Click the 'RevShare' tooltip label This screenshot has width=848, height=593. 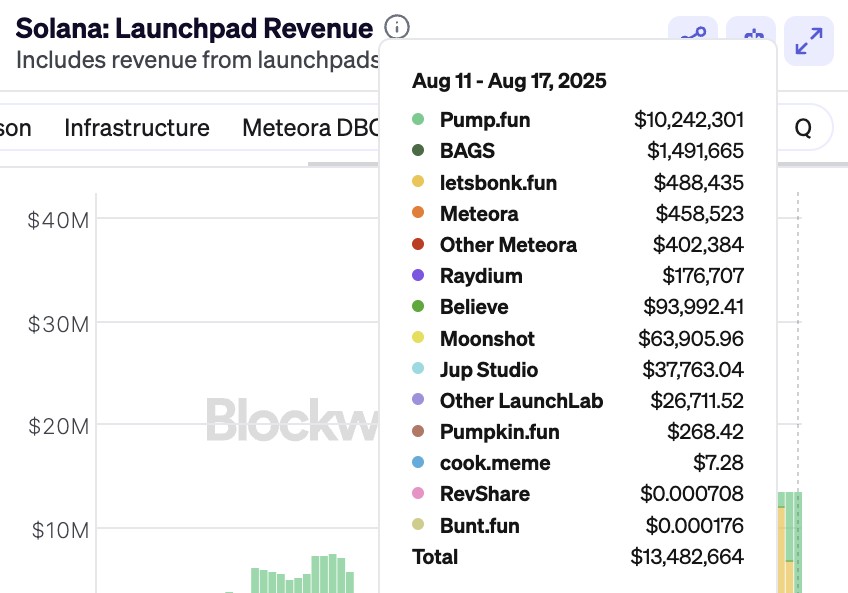(485, 494)
